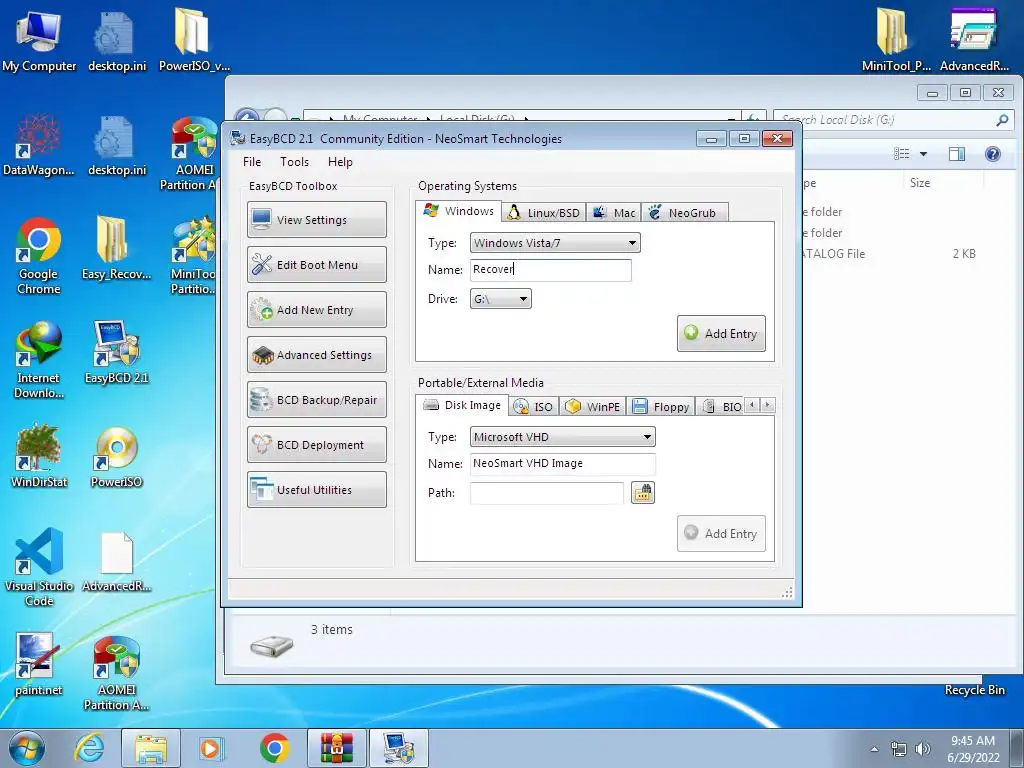Click the taskbar clock showing 9:45 AM
Screen dimensions: 1024x768
pyautogui.click(x=973, y=749)
